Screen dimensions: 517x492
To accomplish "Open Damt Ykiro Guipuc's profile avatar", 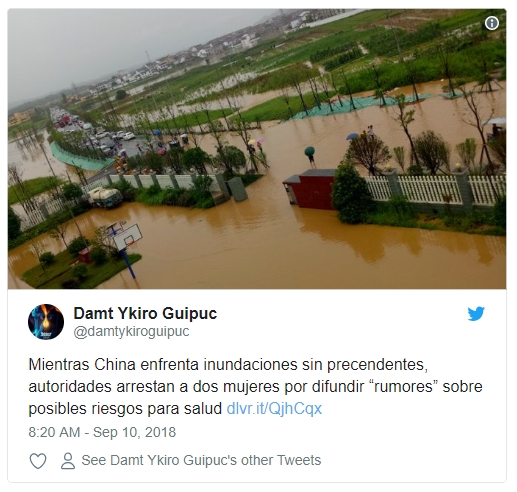I will tap(46, 322).
